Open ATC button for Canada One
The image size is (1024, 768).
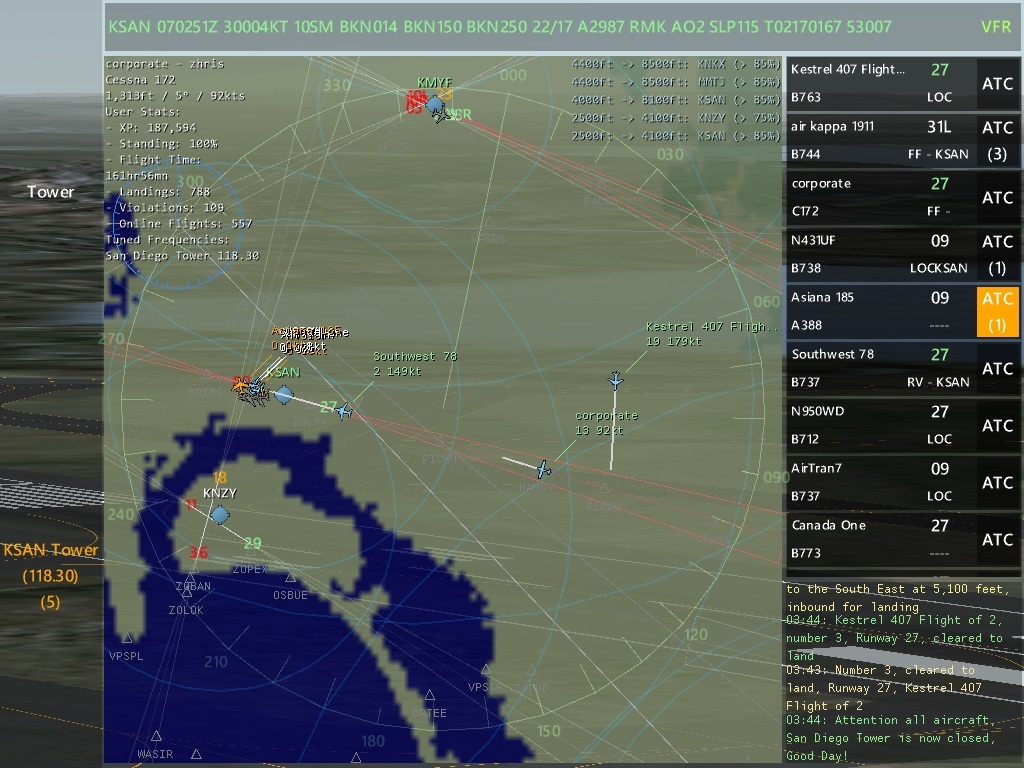(997, 539)
